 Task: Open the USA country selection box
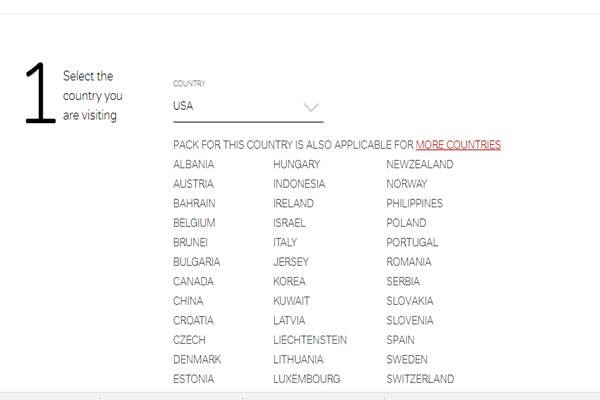[x=247, y=106]
